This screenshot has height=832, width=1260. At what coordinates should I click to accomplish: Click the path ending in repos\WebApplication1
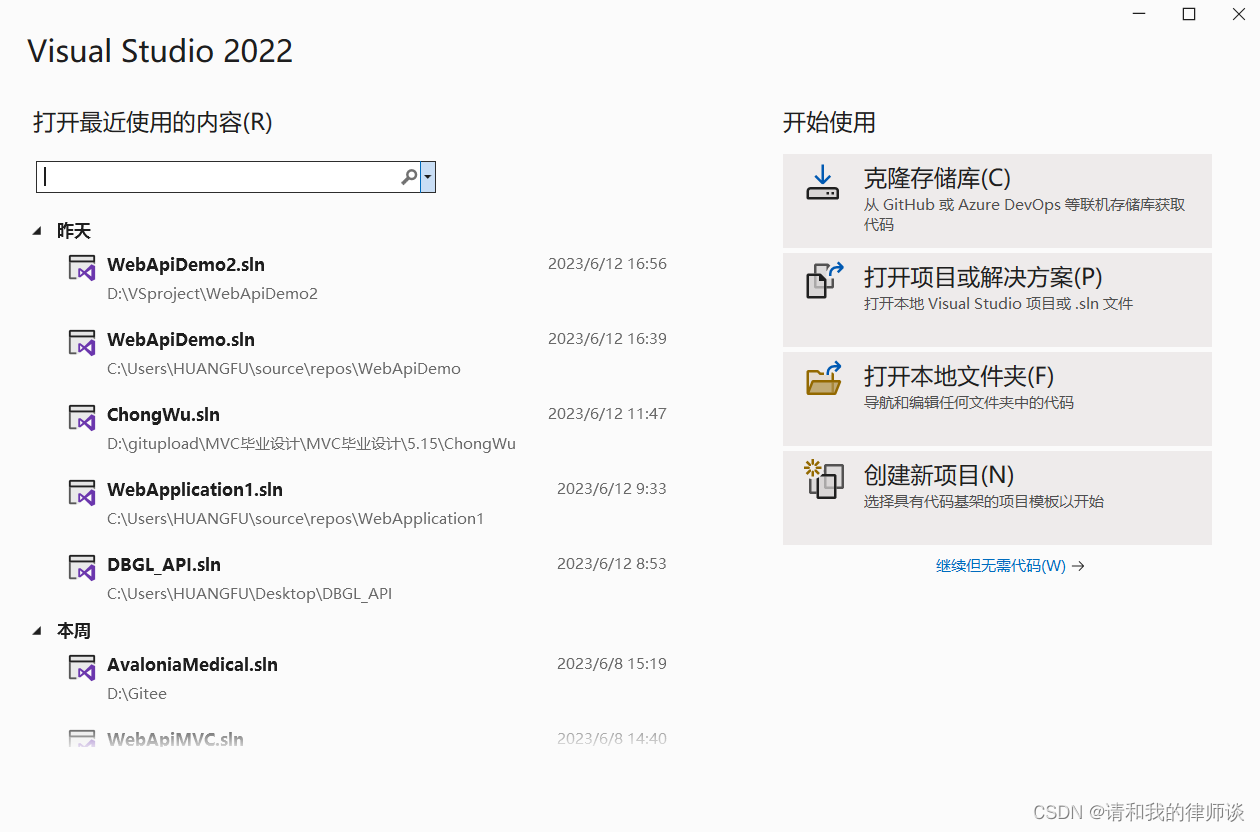[x=295, y=519]
